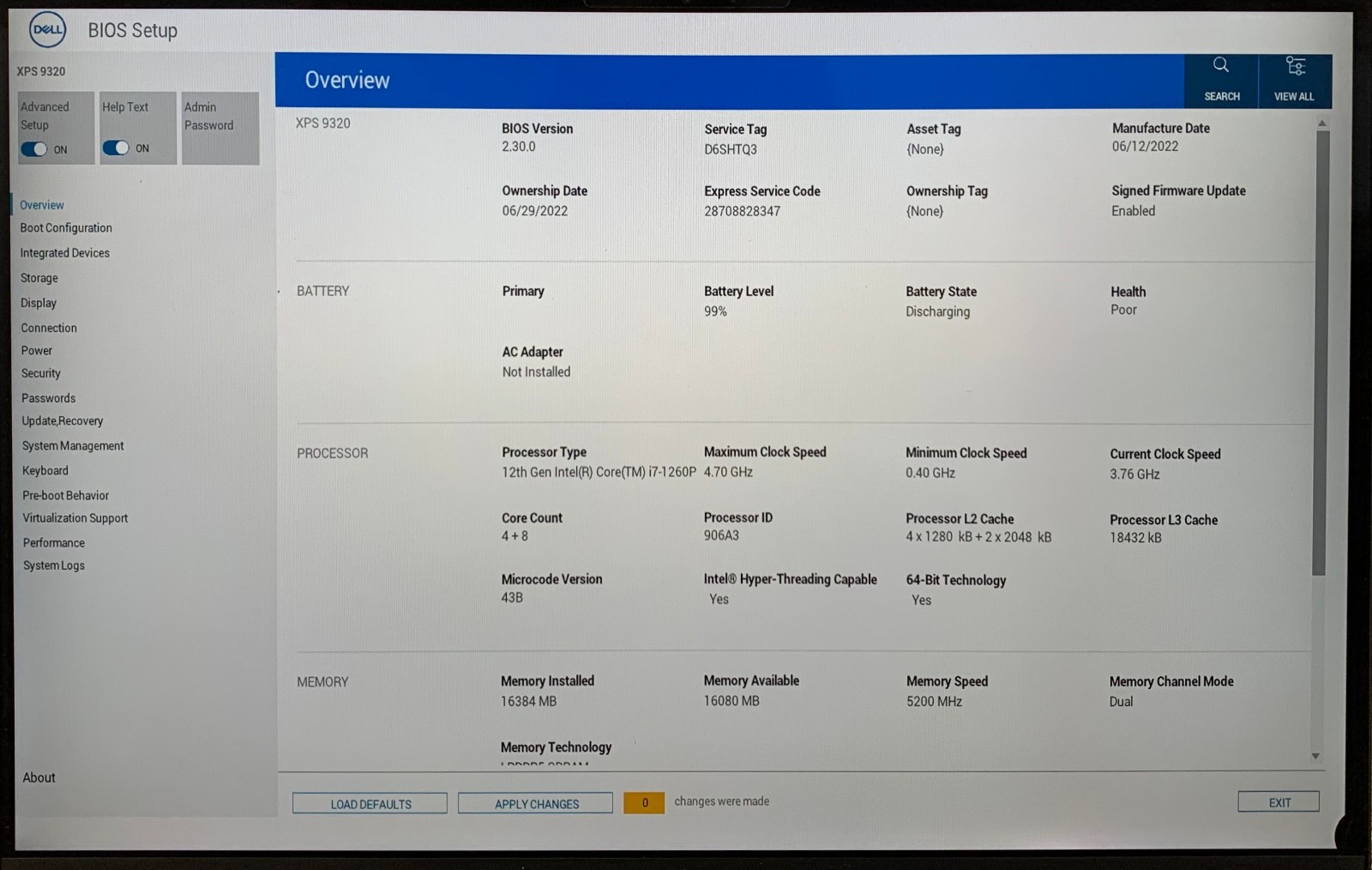Click the scrollbar up arrow
The image size is (1372, 870).
1321,124
